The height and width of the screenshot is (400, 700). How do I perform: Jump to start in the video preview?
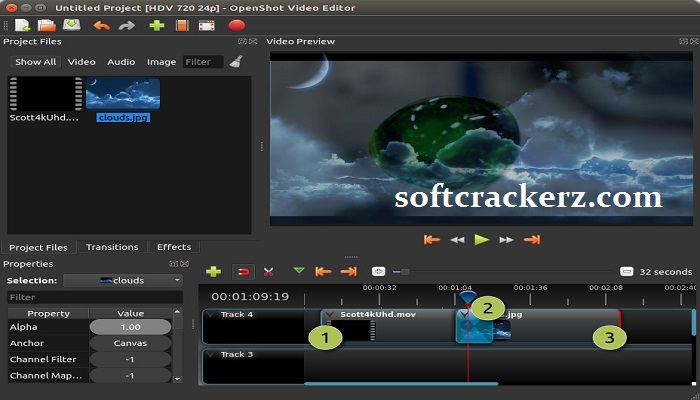coord(432,240)
